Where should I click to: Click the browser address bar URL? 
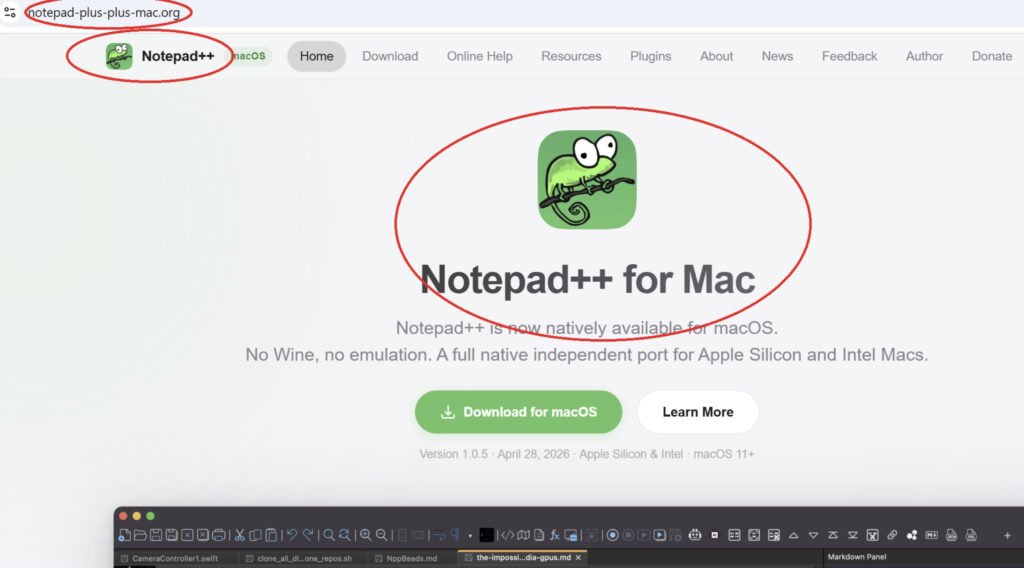(x=104, y=12)
